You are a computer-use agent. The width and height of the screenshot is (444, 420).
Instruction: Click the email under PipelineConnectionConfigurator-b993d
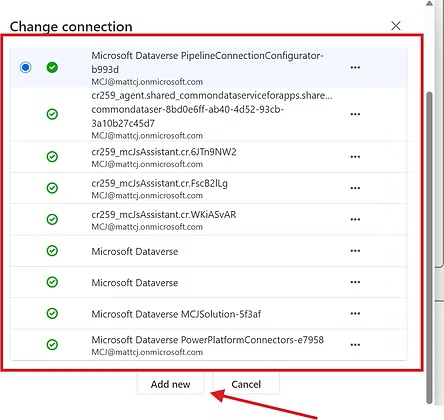click(147, 82)
